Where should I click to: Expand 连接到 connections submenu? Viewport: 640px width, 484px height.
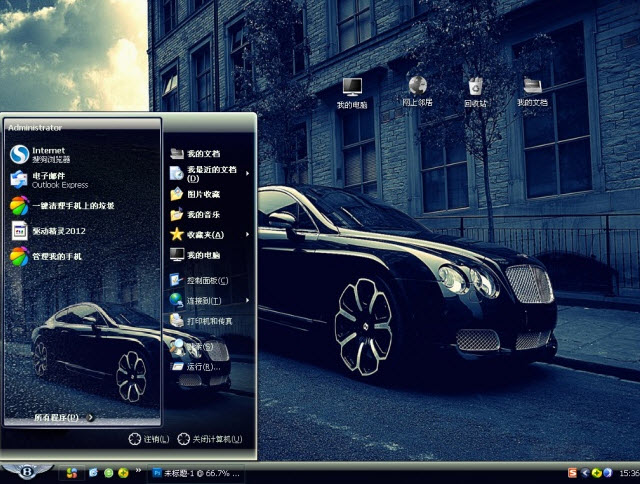coord(208,300)
